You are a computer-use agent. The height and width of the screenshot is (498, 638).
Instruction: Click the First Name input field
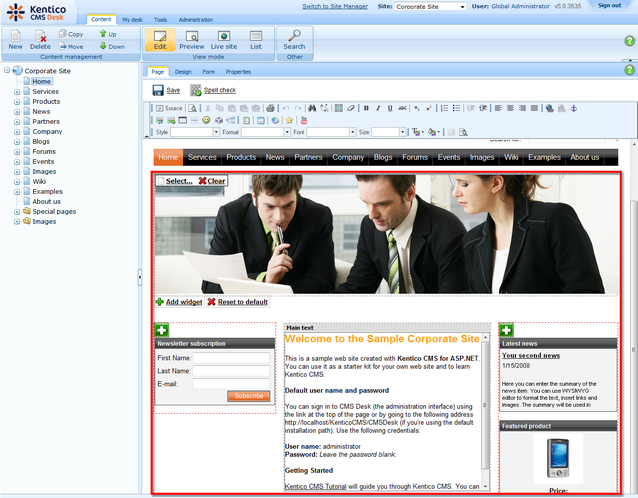(231, 357)
